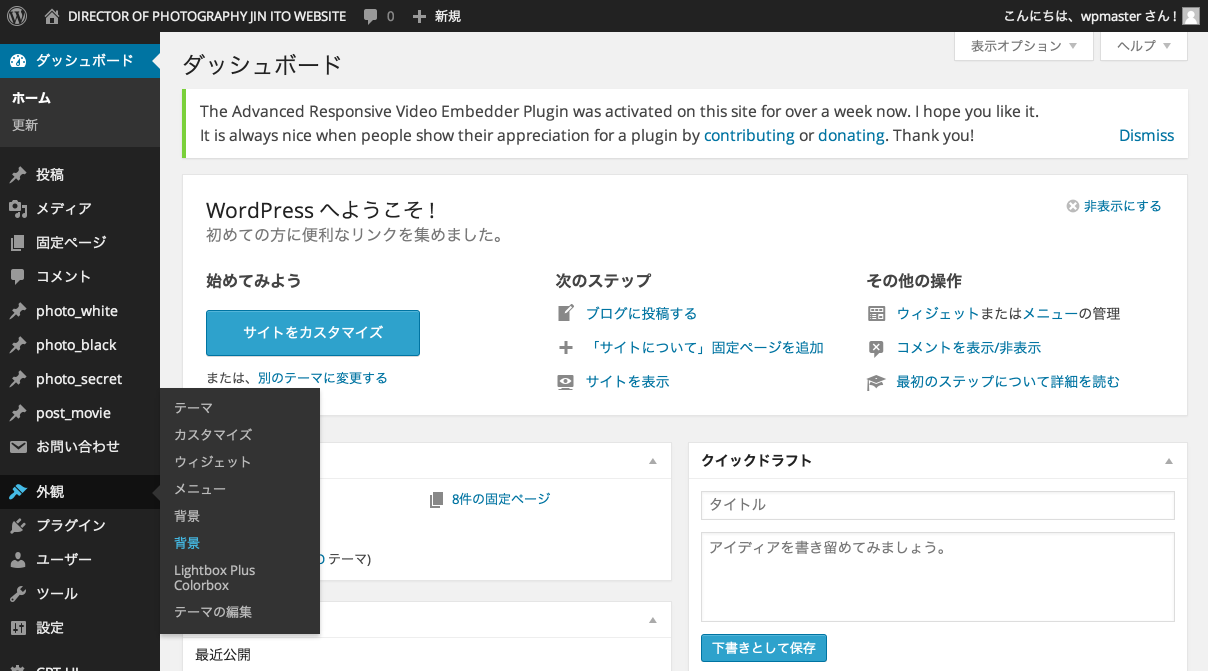The height and width of the screenshot is (671, 1208).
Task: Click the プラグイン plug icon
Action: [x=18, y=526]
